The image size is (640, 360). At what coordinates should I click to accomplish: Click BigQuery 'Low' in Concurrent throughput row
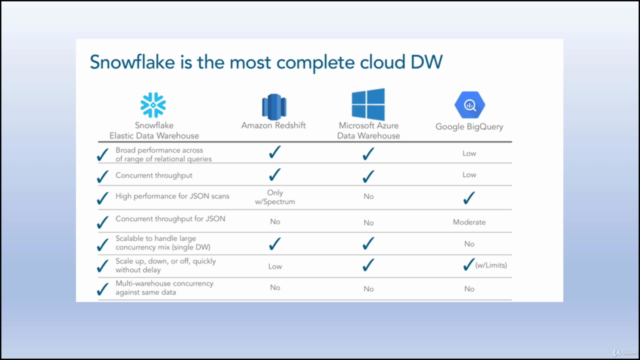(469, 175)
